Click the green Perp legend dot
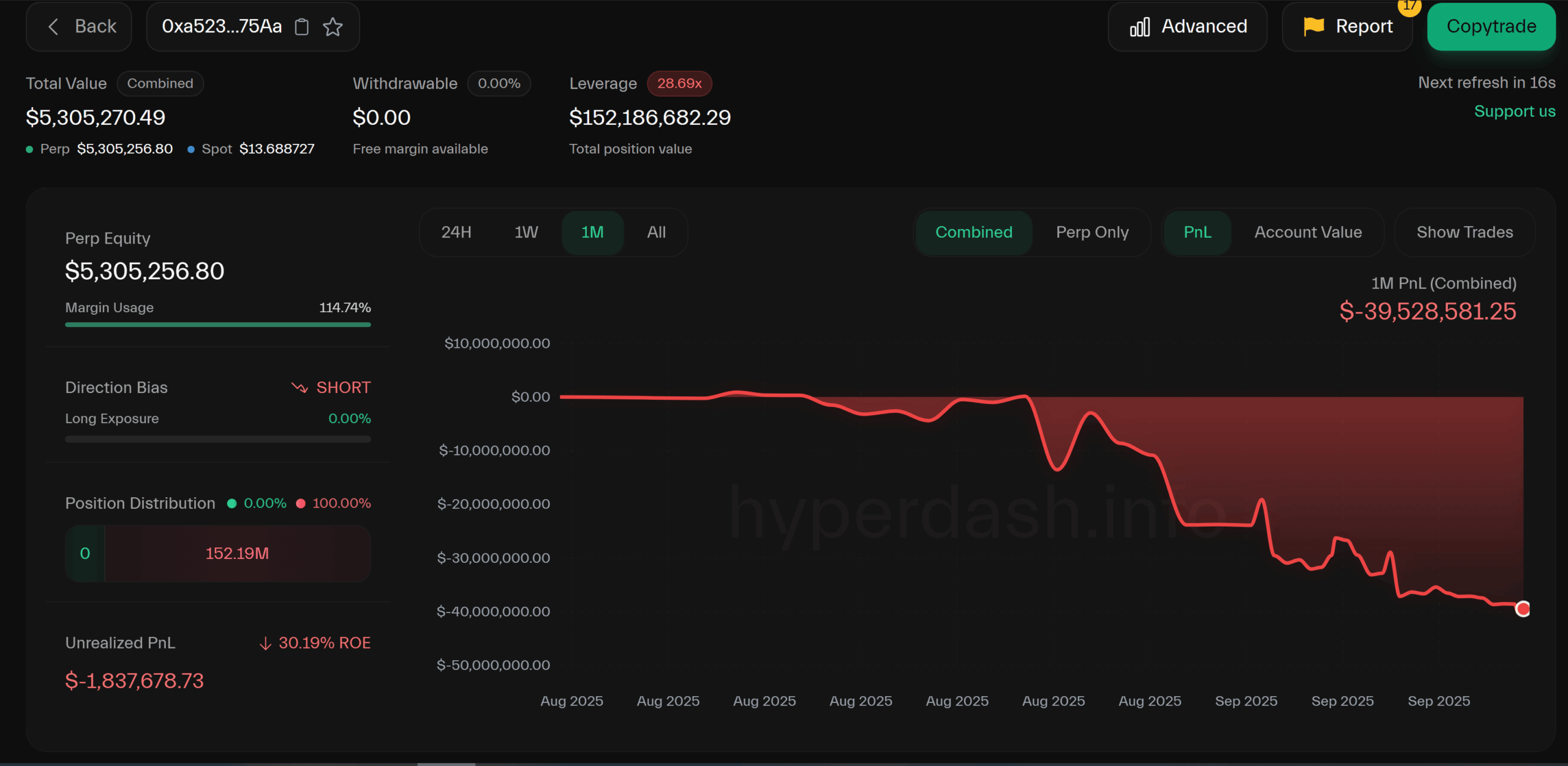Screen dimensions: 1568x766 pos(29,149)
